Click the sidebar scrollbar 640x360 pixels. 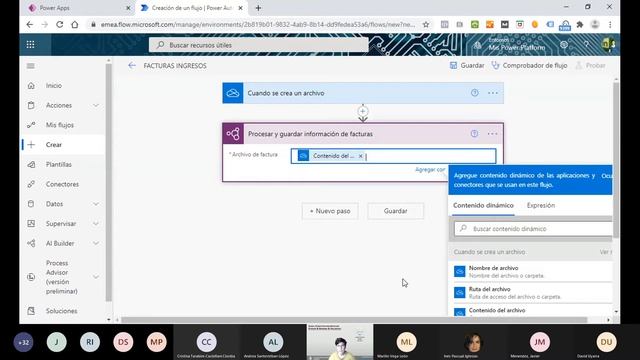(109, 182)
